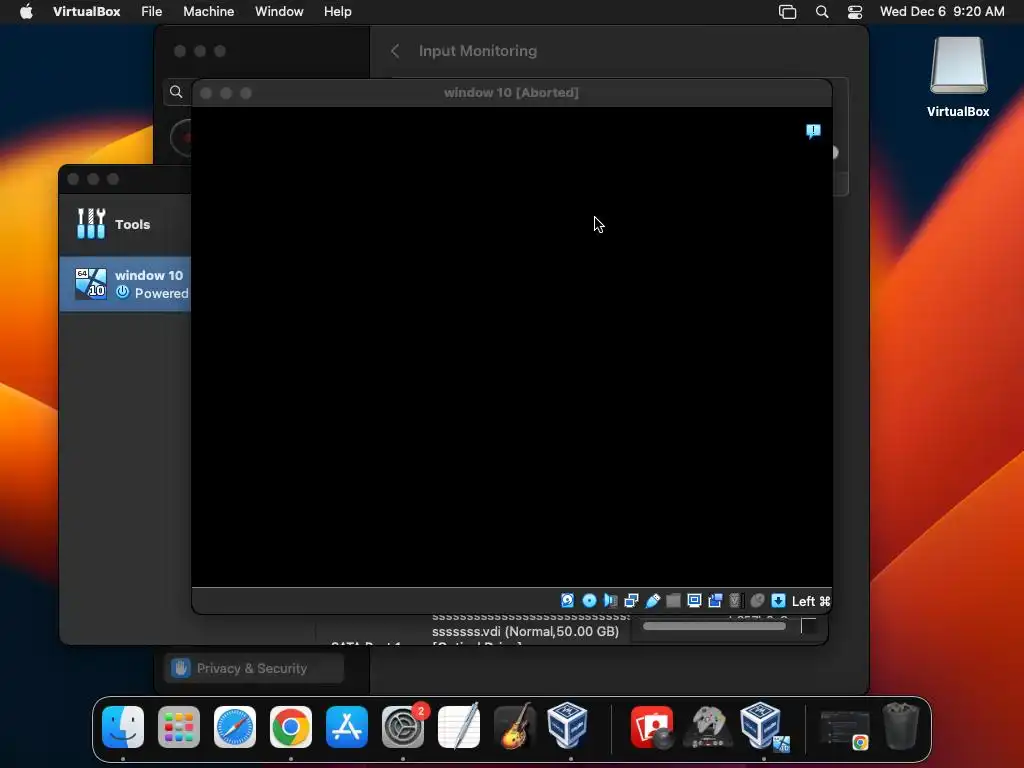Open the Apple menu

tap(26, 12)
